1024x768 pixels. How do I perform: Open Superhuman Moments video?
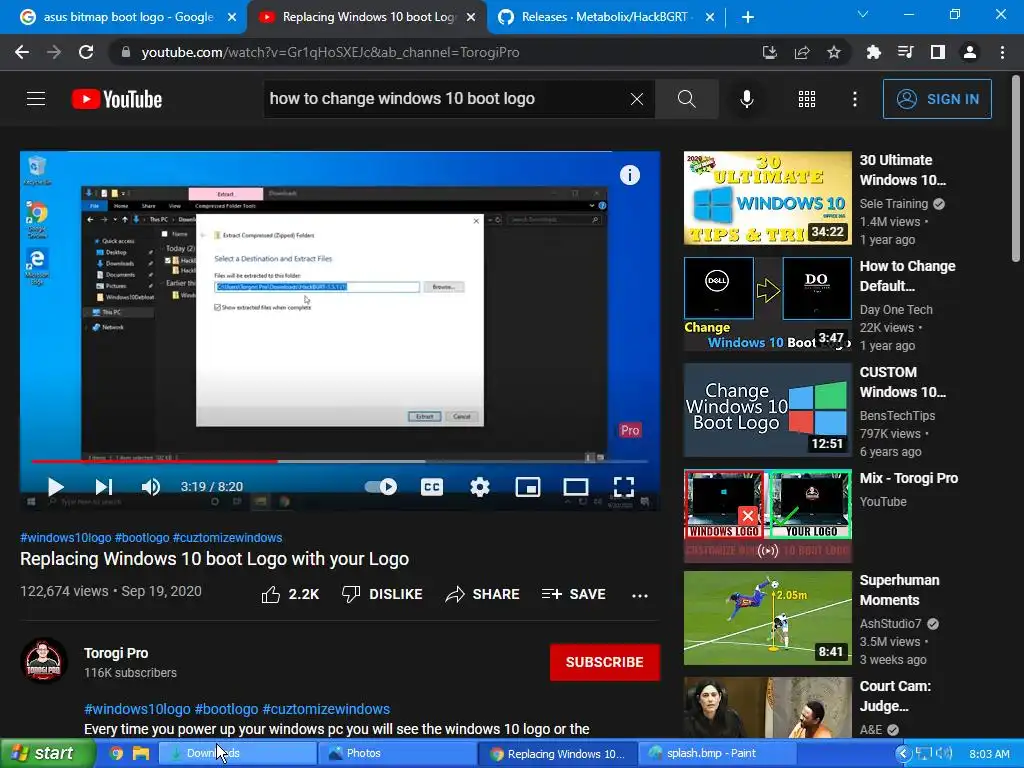point(767,618)
